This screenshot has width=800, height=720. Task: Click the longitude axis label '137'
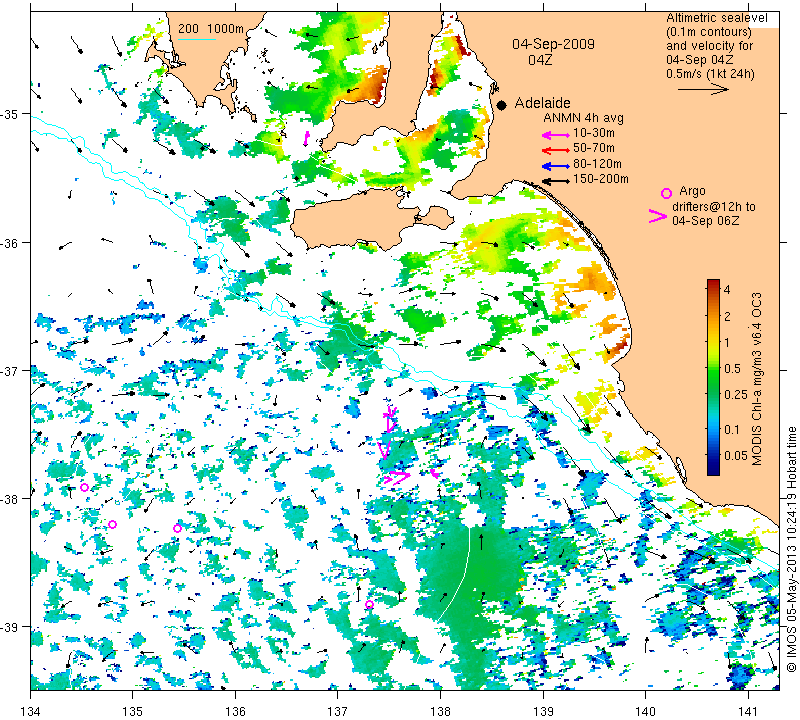(x=338, y=711)
